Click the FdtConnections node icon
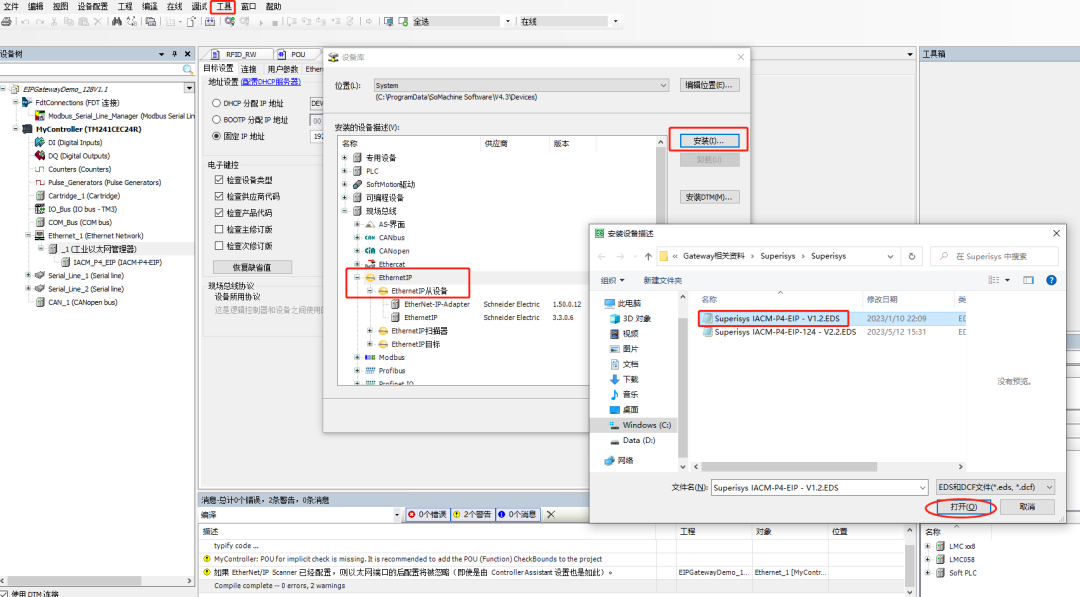The image size is (1080, 597). point(27,102)
